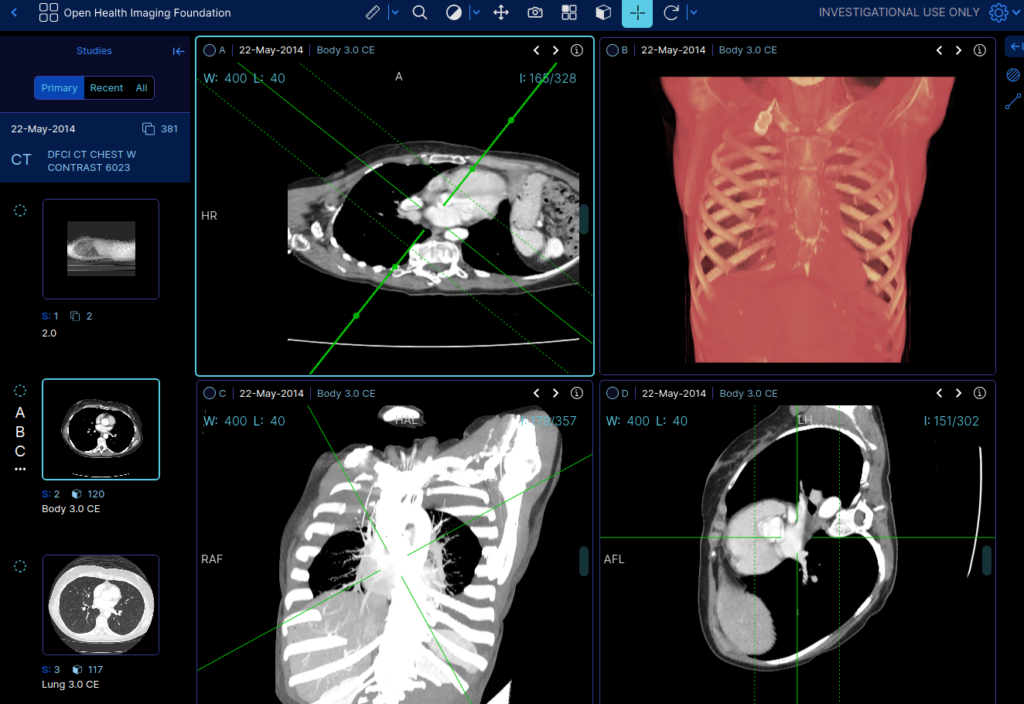1024x704 pixels.
Task: Select the Measurement ruler tool
Action: 374,13
